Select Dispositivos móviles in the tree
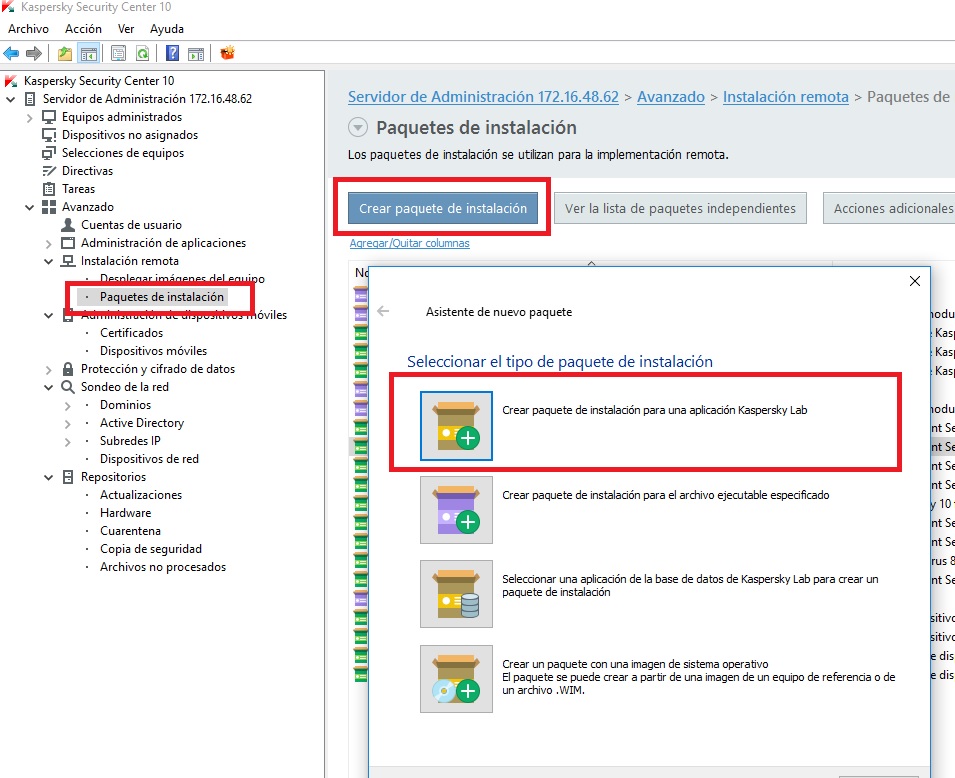Image resolution: width=955 pixels, height=778 pixels. (153, 351)
